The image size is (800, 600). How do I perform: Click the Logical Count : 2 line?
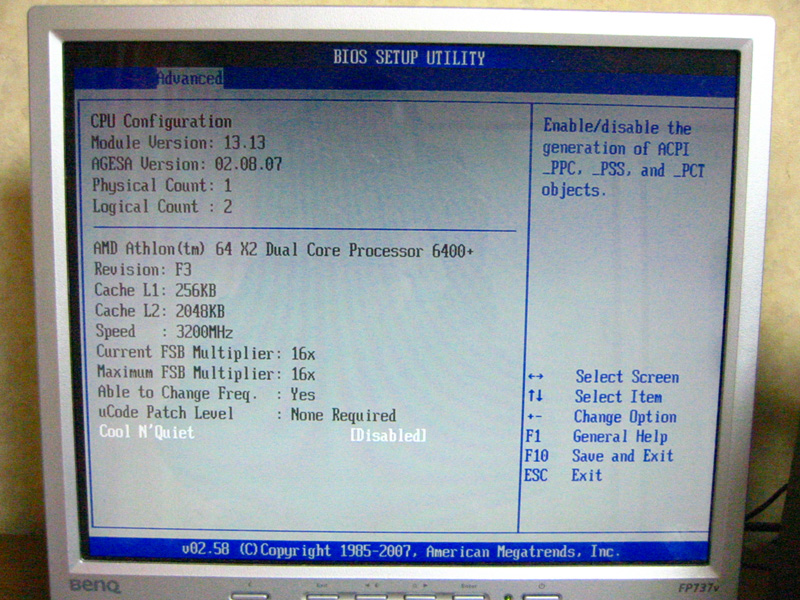162,207
